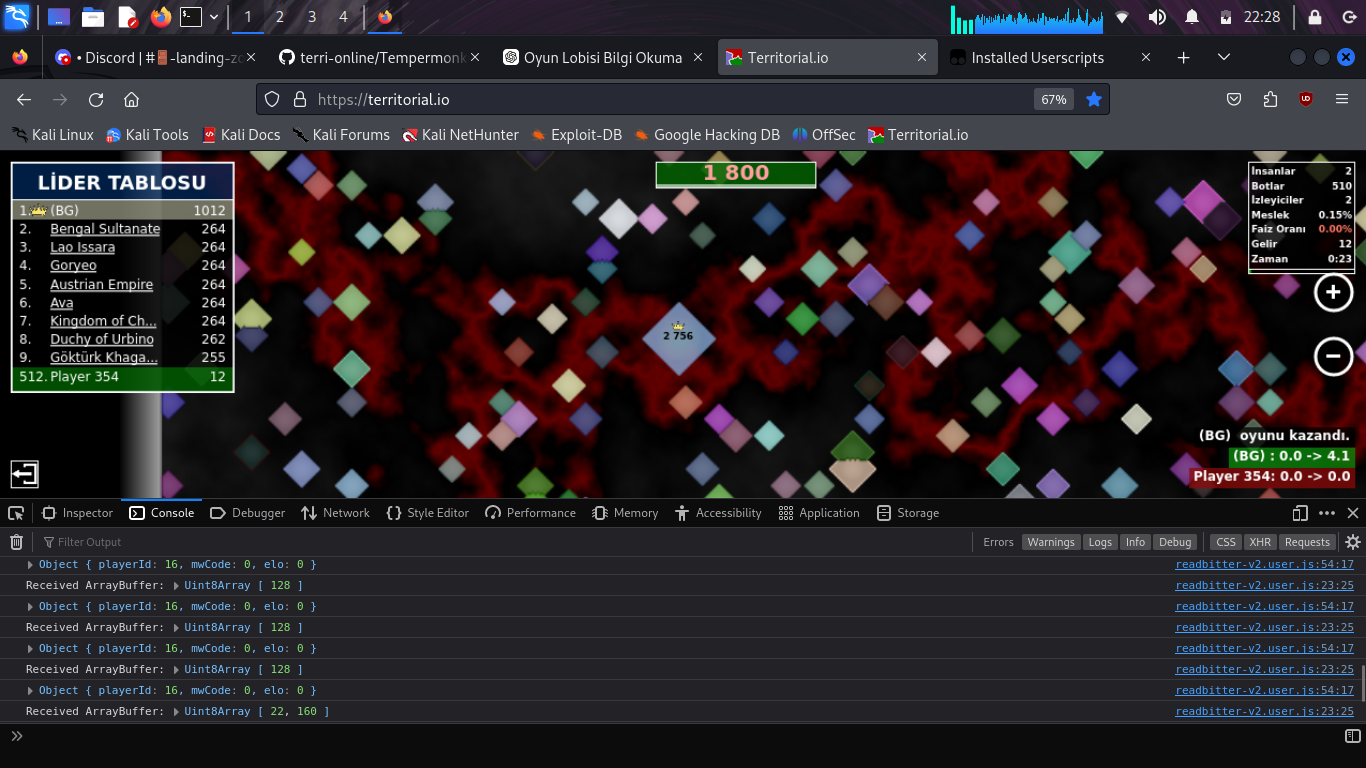Save to Pocket icon in toolbar
The image size is (1366, 768).
tap(1234, 99)
